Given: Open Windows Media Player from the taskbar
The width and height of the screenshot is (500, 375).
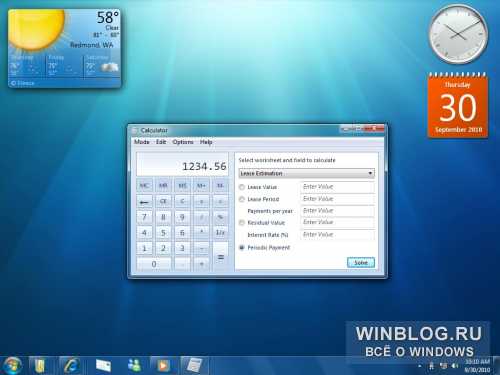Looking at the screenshot, I should click(163, 366).
